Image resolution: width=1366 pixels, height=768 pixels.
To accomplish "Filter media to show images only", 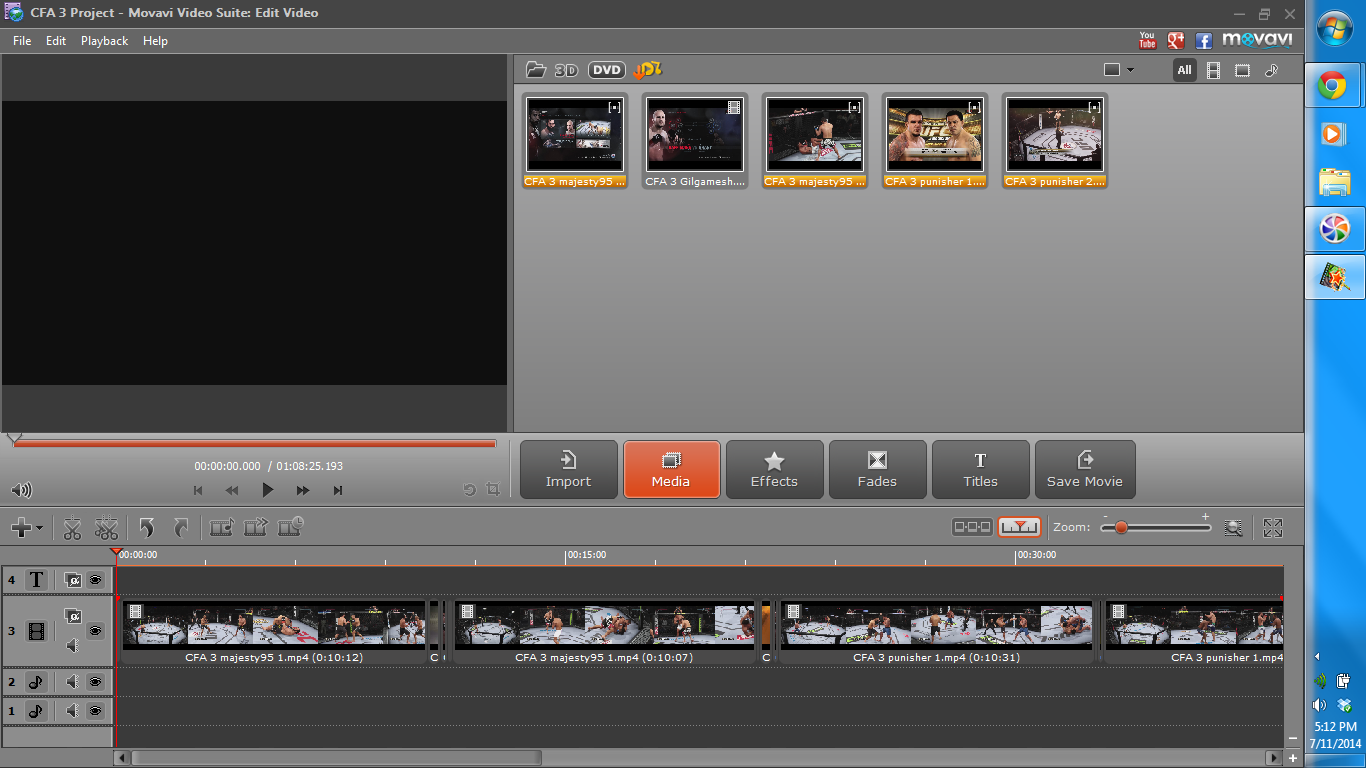I will click(x=1242, y=70).
